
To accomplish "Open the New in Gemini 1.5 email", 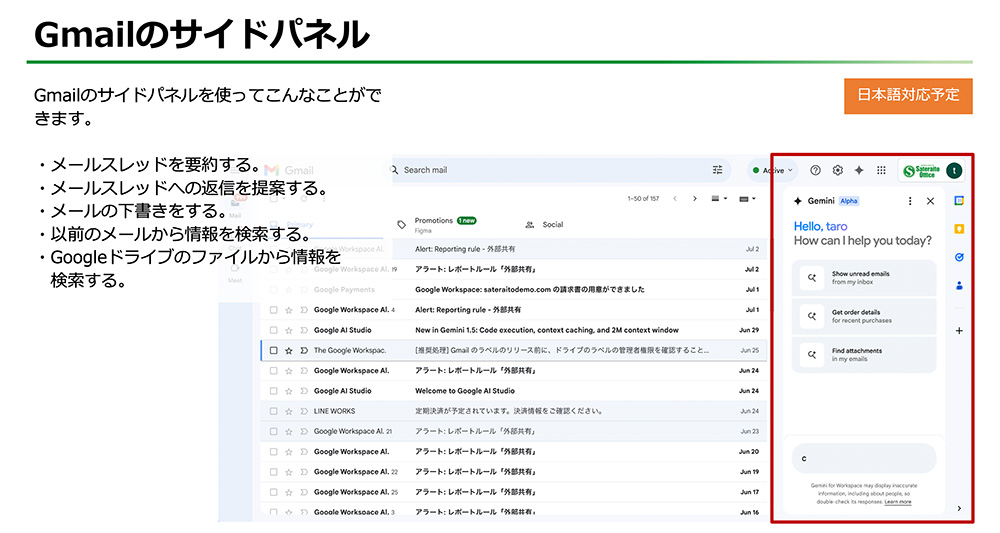I will tap(513, 330).
